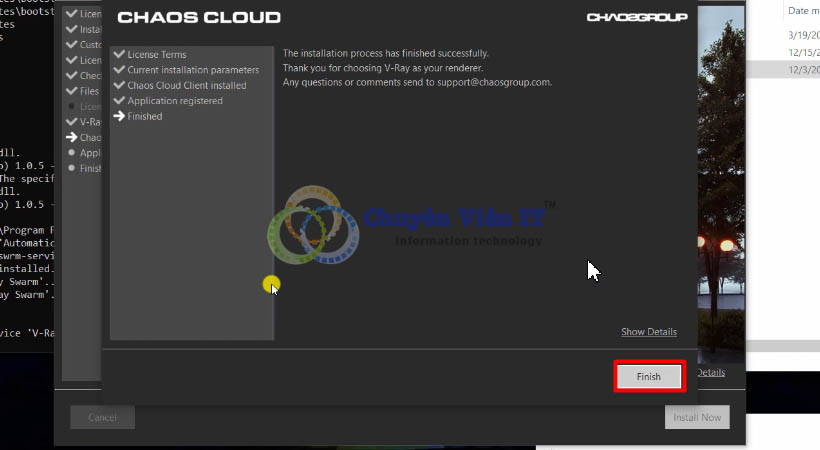Click the checkmark next to Current installation parameters

click(120, 70)
